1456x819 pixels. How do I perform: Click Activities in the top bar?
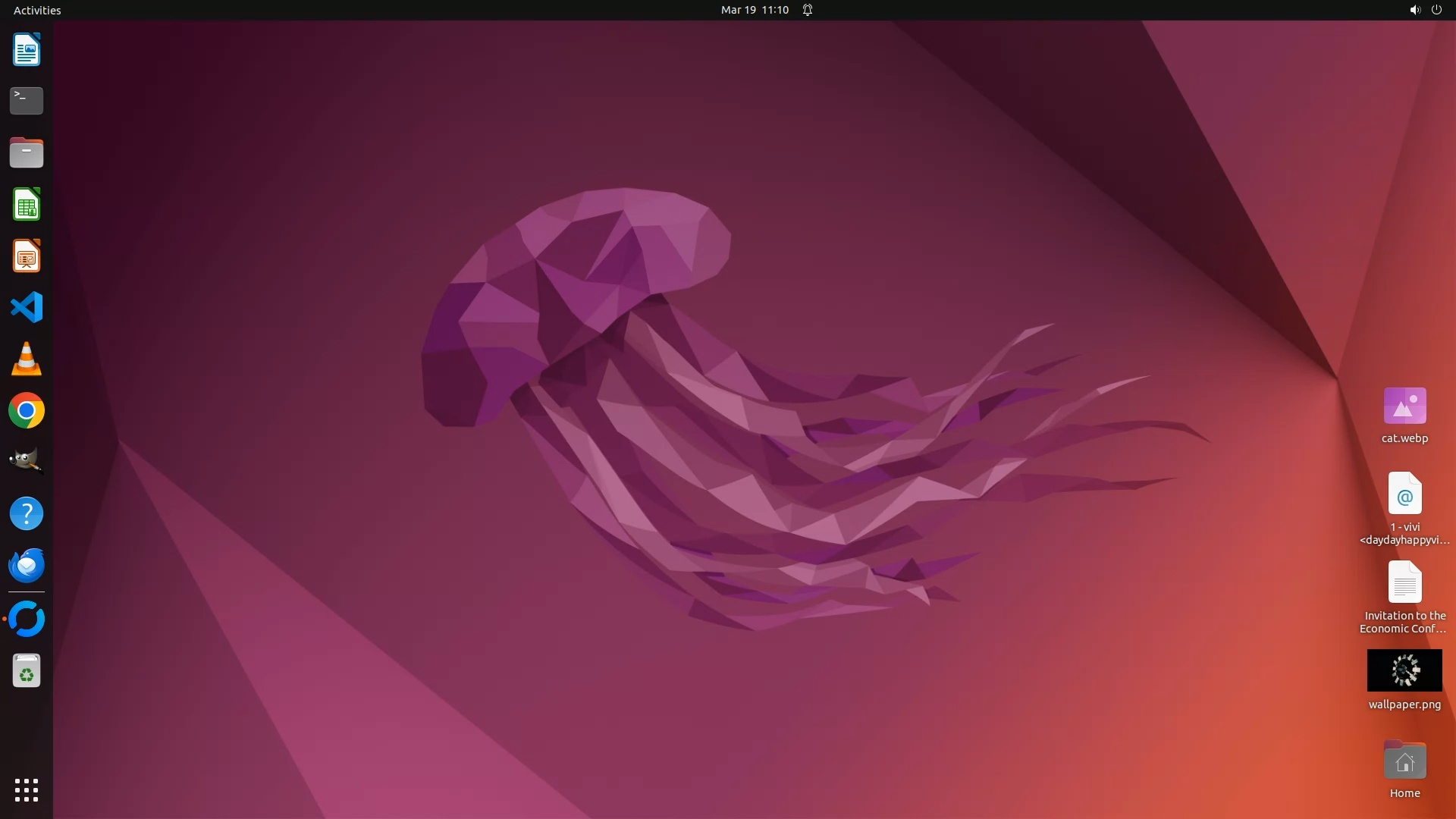[x=37, y=10]
